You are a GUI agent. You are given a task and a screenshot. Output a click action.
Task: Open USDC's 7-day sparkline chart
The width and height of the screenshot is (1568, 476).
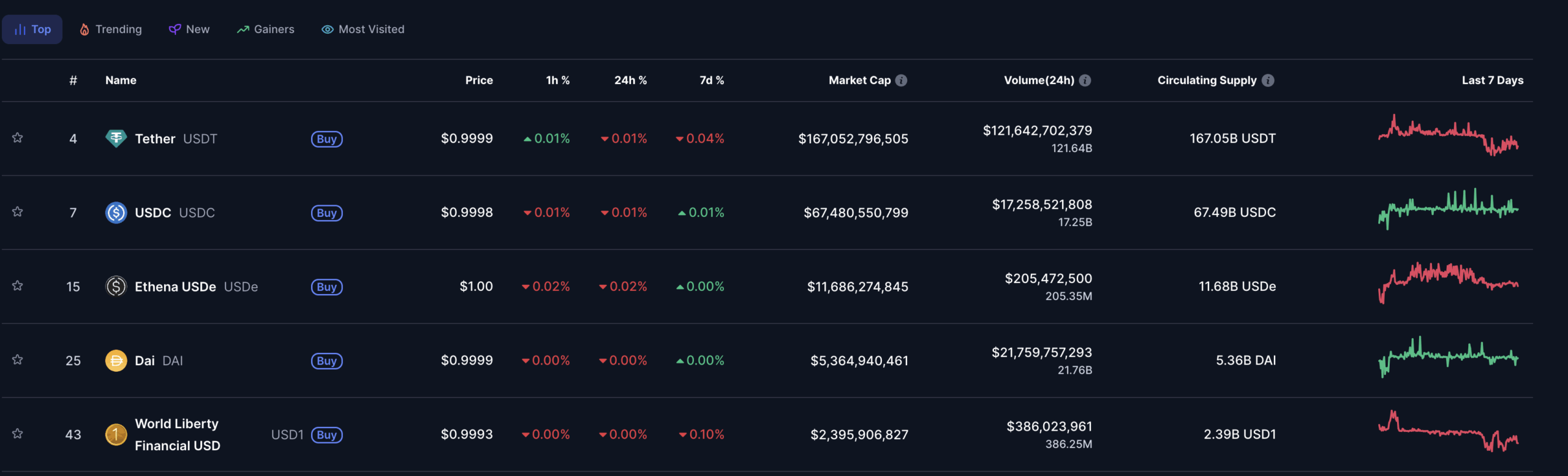point(1448,209)
